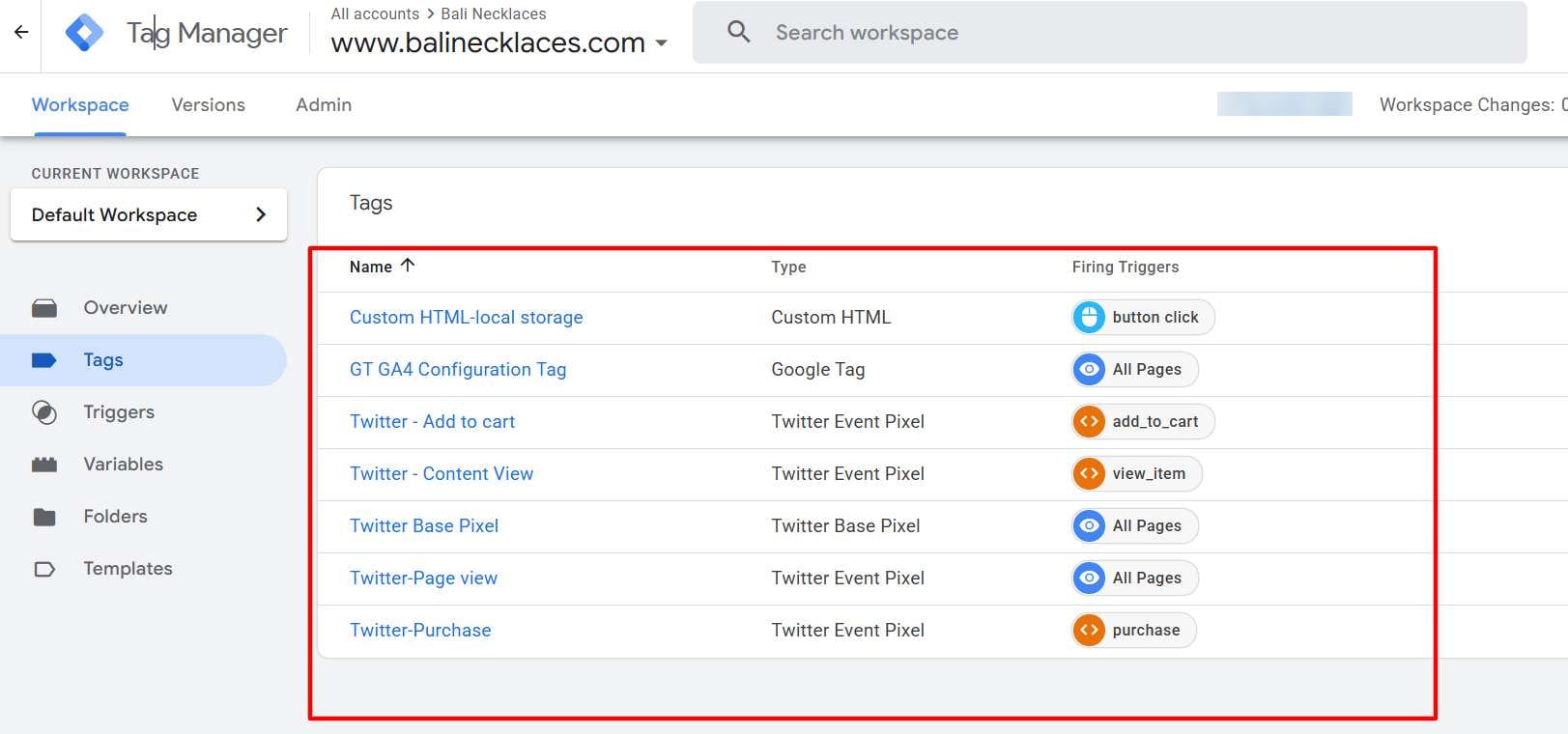Click the Overview sidebar icon

pos(44,308)
